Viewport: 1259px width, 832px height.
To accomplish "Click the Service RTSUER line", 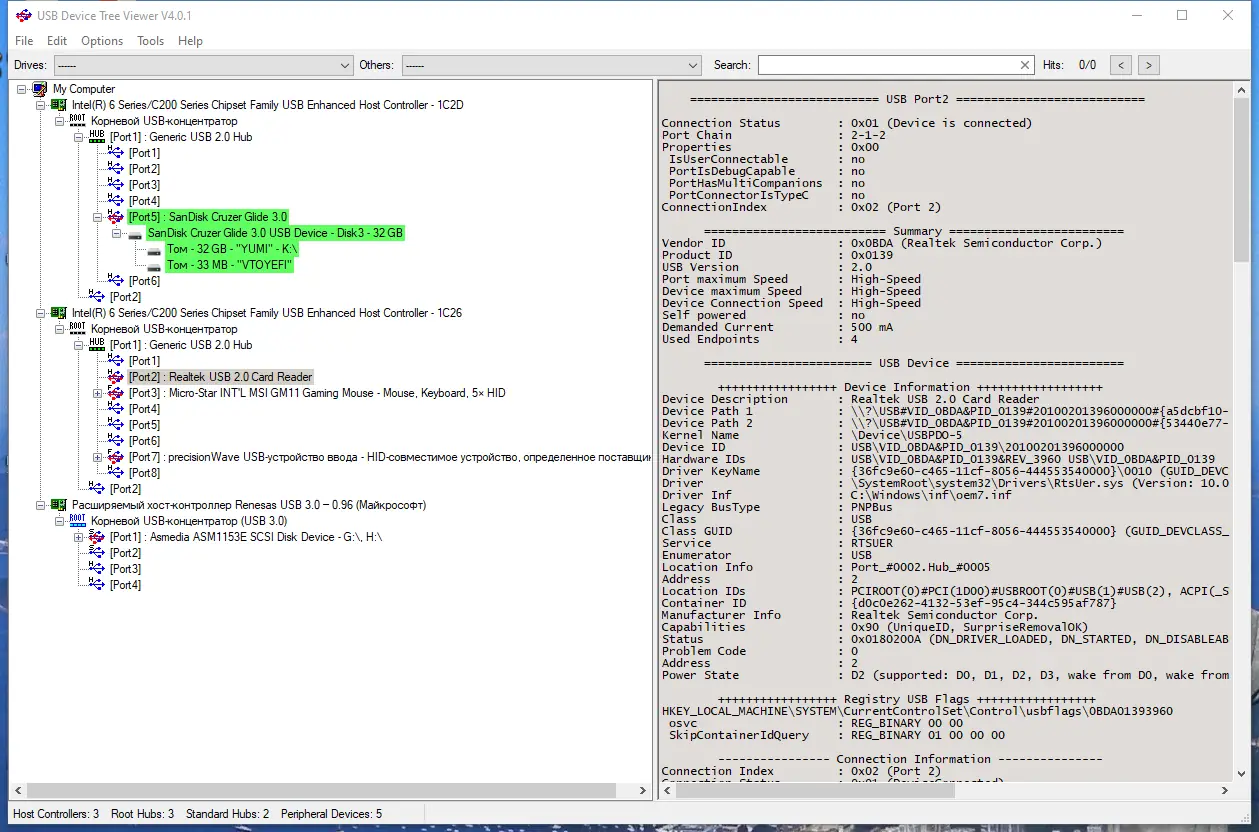I will (777, 543).
